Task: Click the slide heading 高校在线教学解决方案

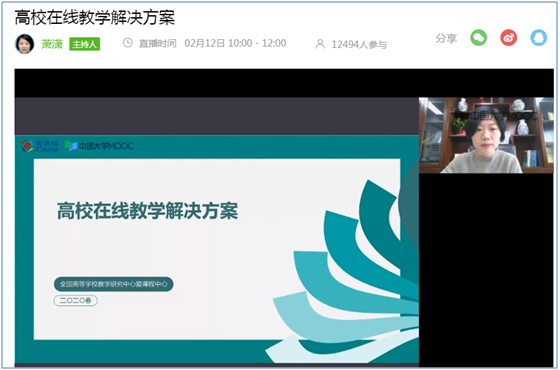Action: [148, 210]
